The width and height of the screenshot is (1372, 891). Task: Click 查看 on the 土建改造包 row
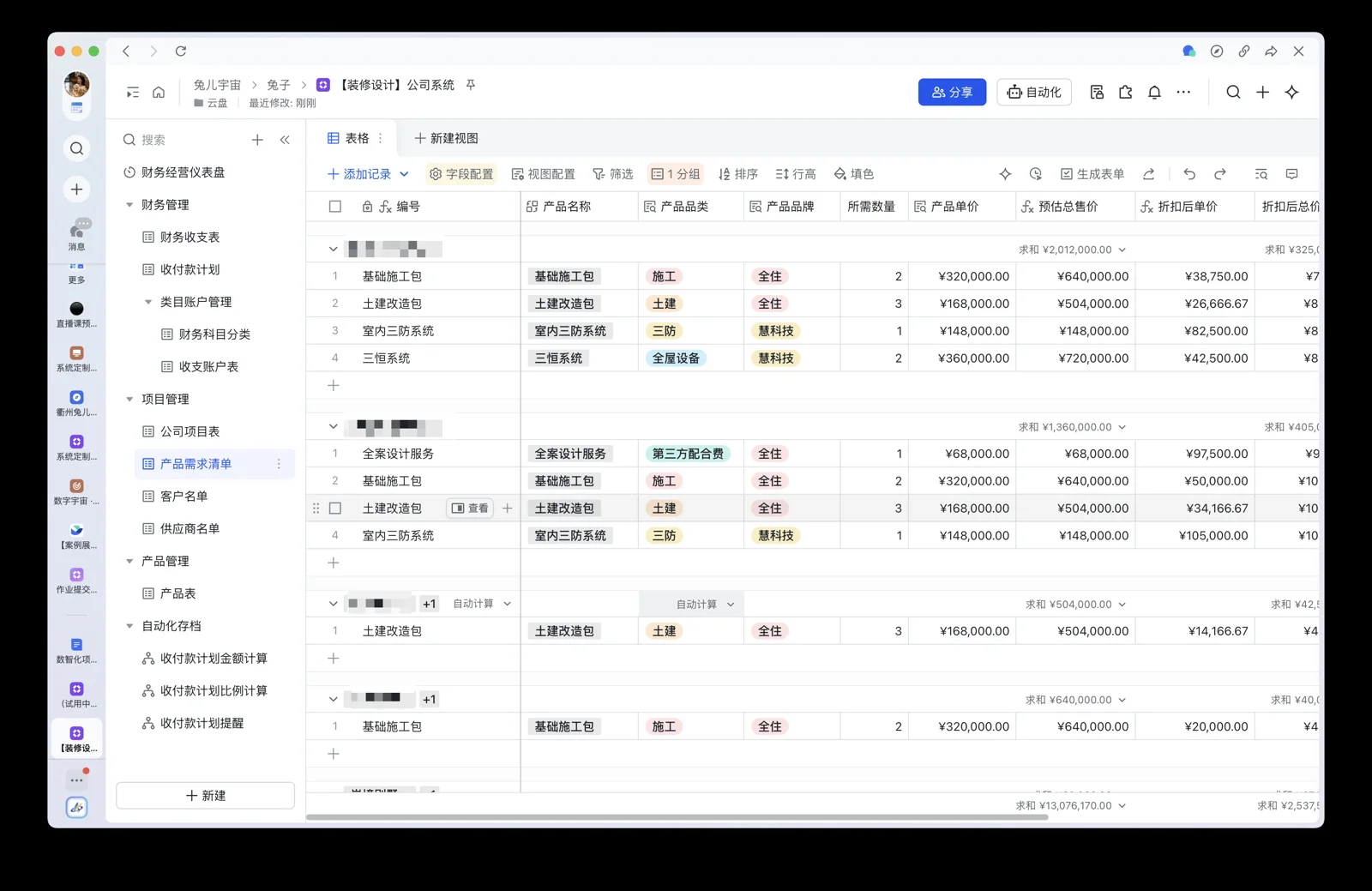click(x=470, y=509)
